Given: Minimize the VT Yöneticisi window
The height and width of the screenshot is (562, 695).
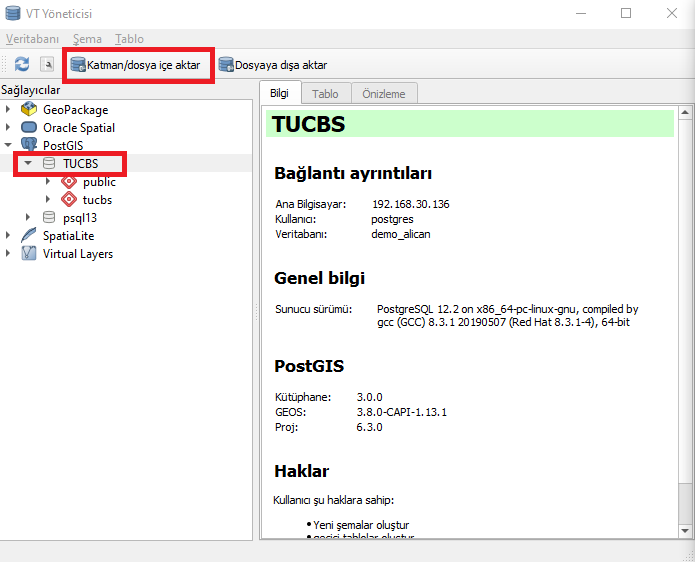Looking at the screenshot, I should point(581,13).
